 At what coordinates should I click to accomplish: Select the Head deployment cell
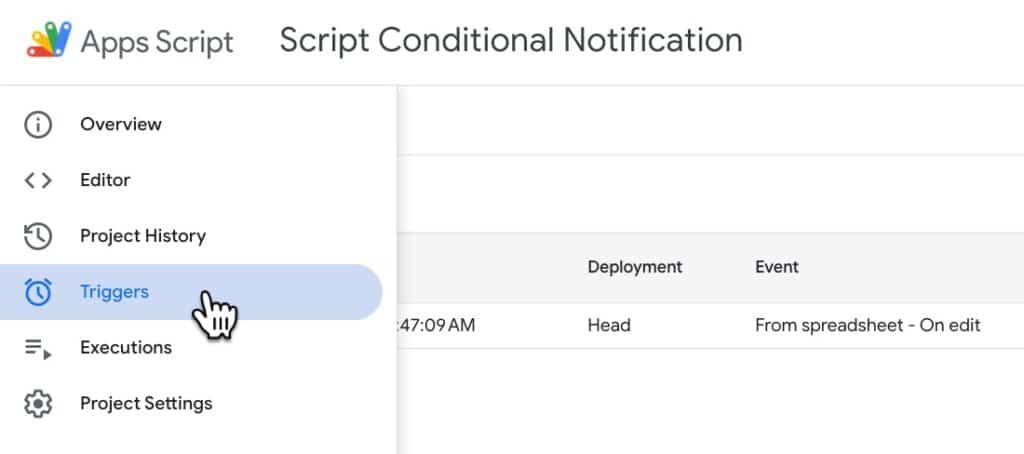click(609, 326)
